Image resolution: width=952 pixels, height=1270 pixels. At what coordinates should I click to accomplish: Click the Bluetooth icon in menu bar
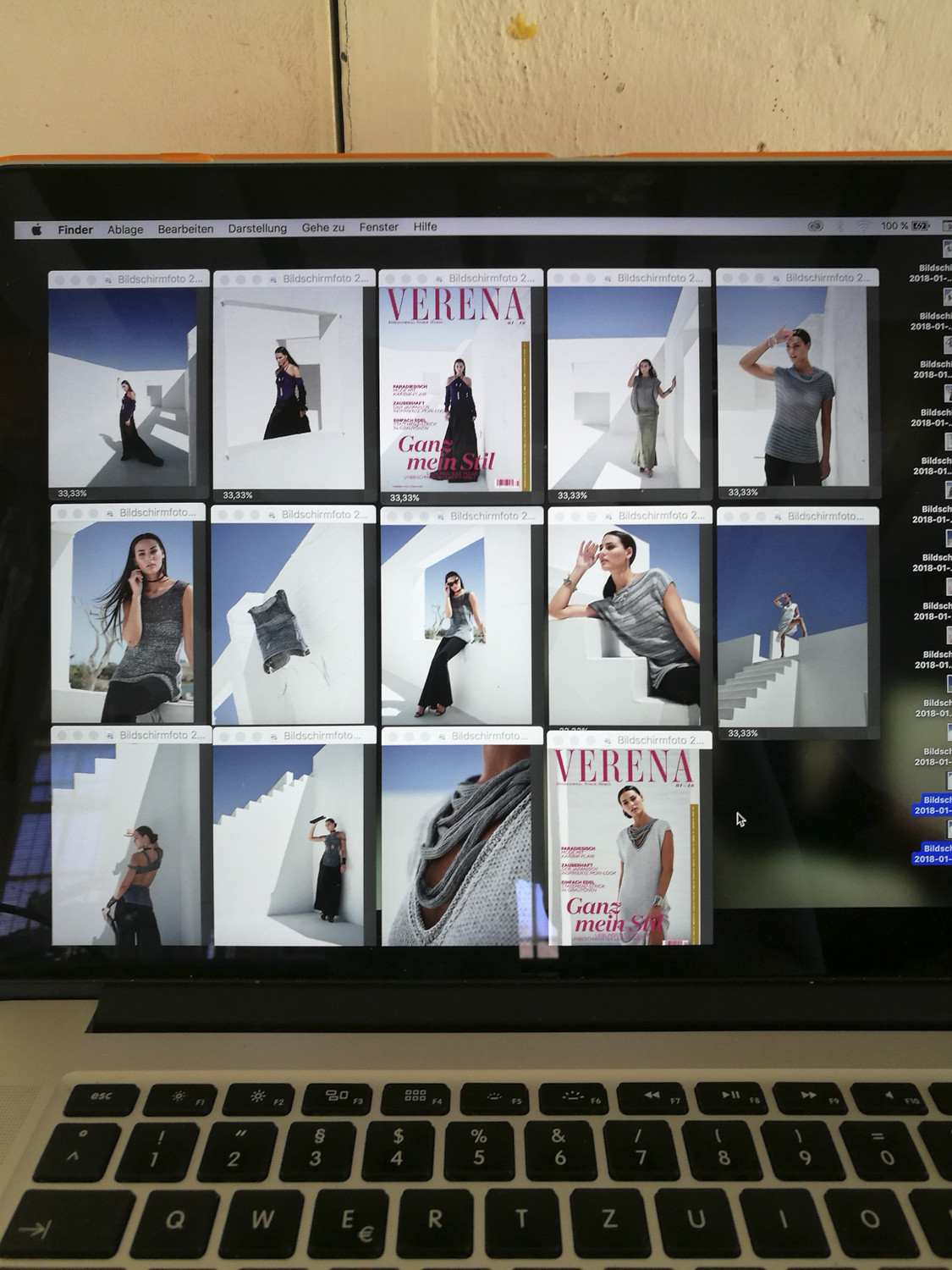click(x=839, y=226)
